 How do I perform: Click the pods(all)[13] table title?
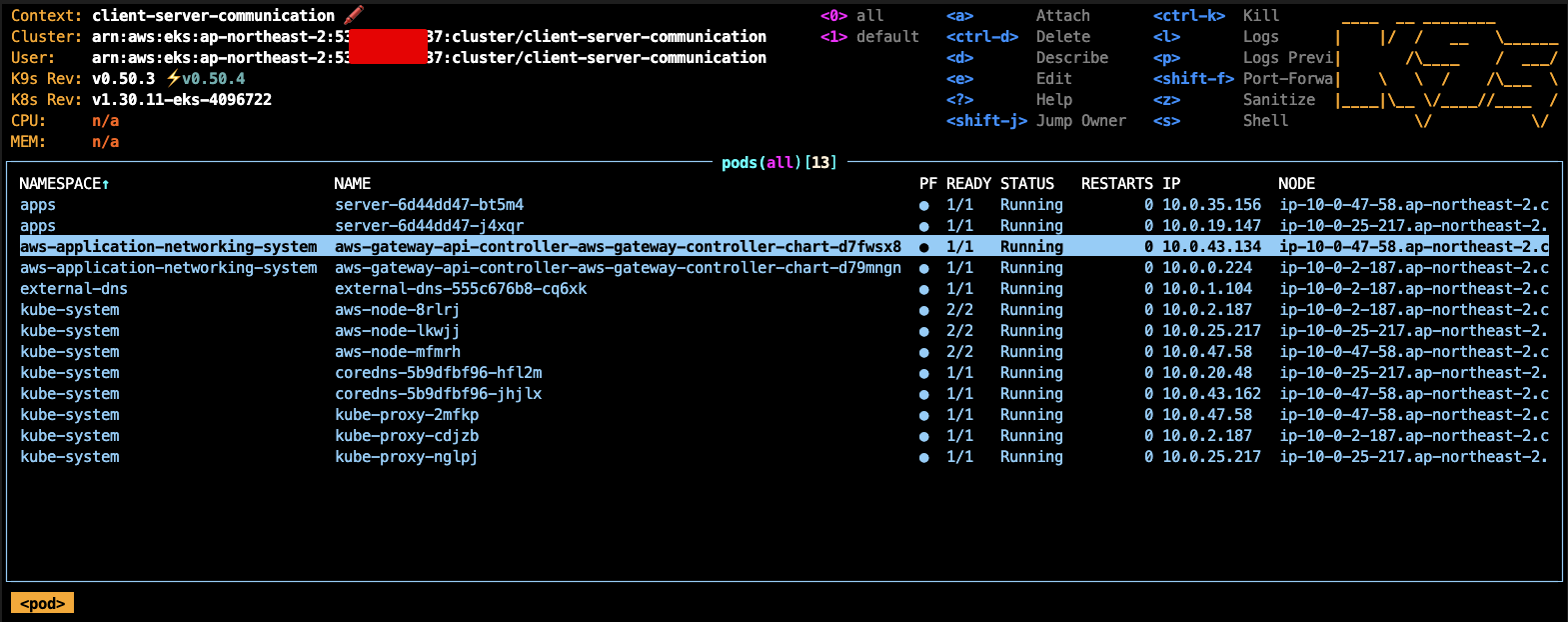(x=780, y=162)
